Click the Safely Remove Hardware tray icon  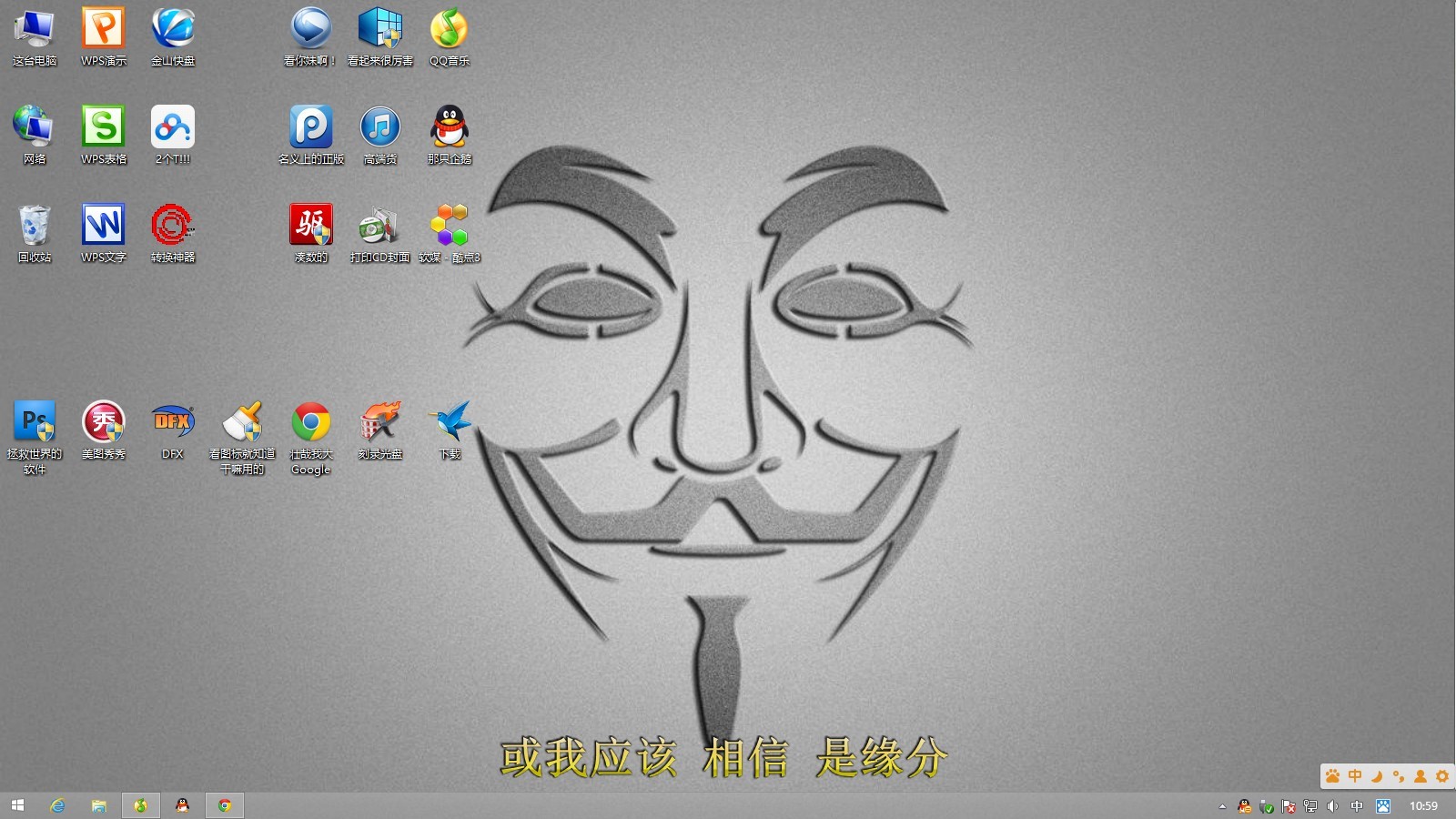(x=1266, y=806)
